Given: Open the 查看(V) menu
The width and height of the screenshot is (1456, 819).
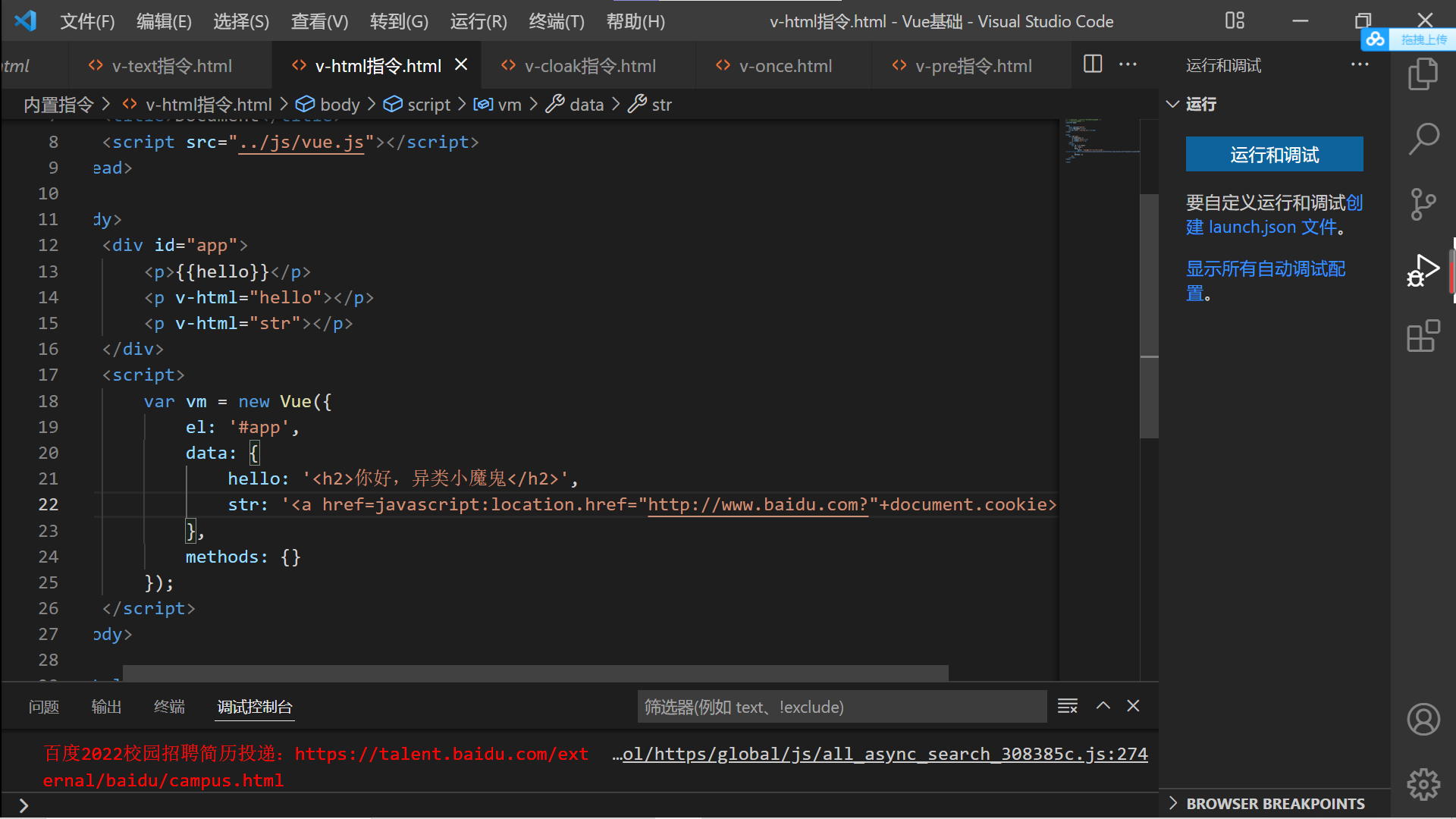Looking at the screenshot, I should click(319, 21).
